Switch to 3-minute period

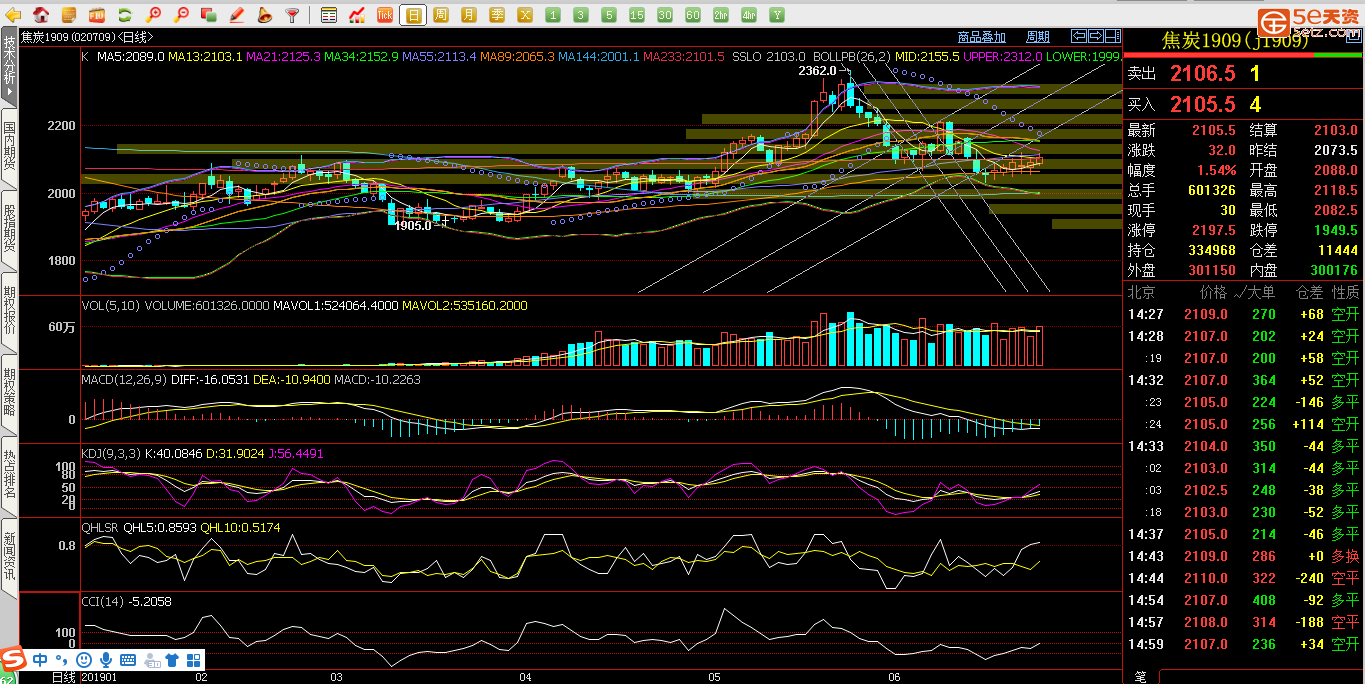[581, 15]
